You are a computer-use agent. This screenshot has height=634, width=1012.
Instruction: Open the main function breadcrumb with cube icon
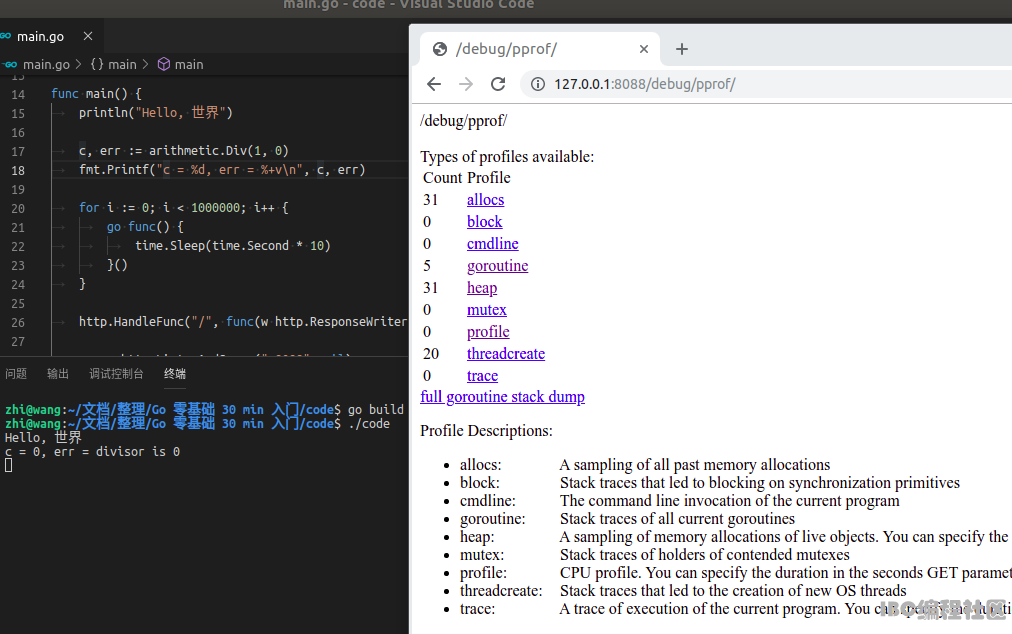pos(181,65)
